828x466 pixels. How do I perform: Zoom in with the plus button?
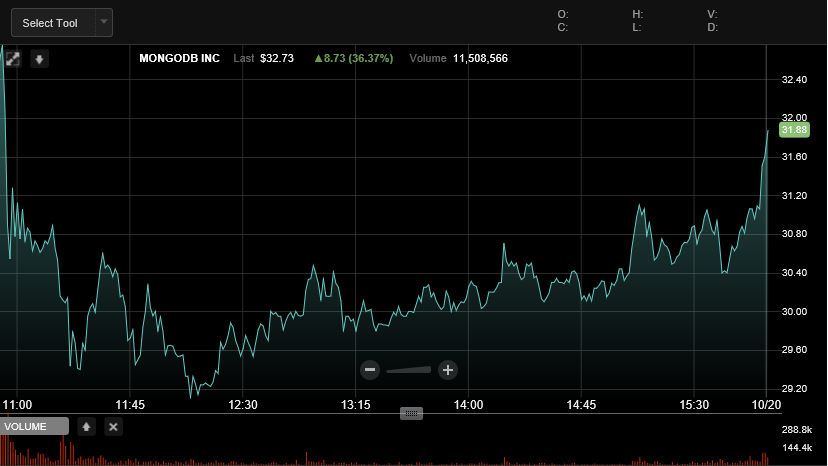coord(448,370)
